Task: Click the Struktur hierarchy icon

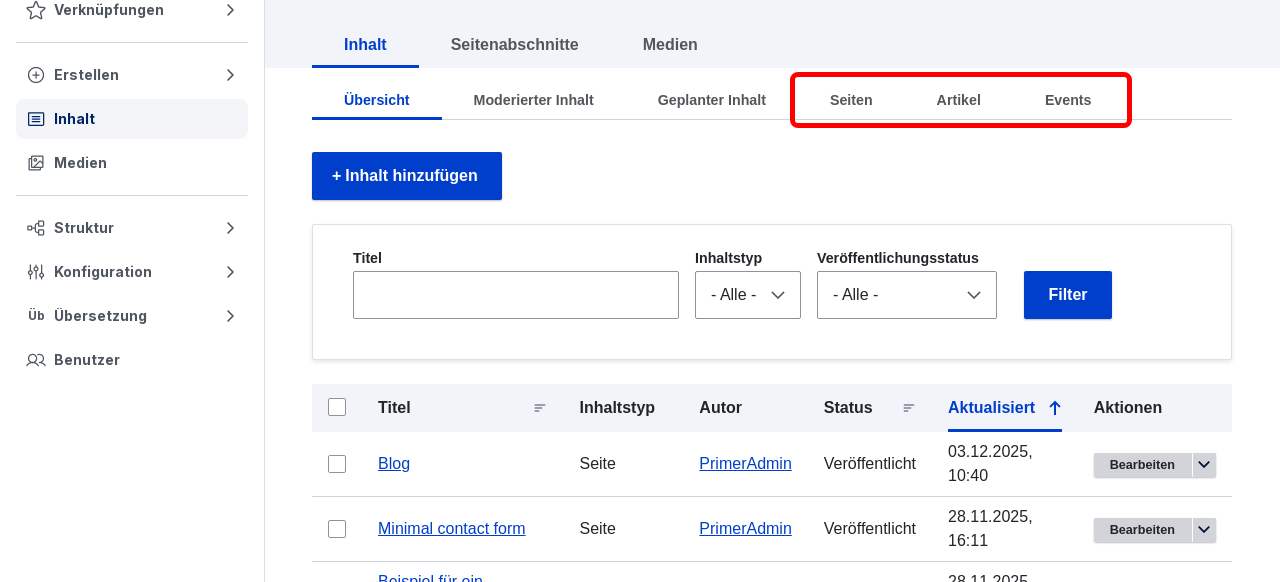Action: click(x=36, y=228)
